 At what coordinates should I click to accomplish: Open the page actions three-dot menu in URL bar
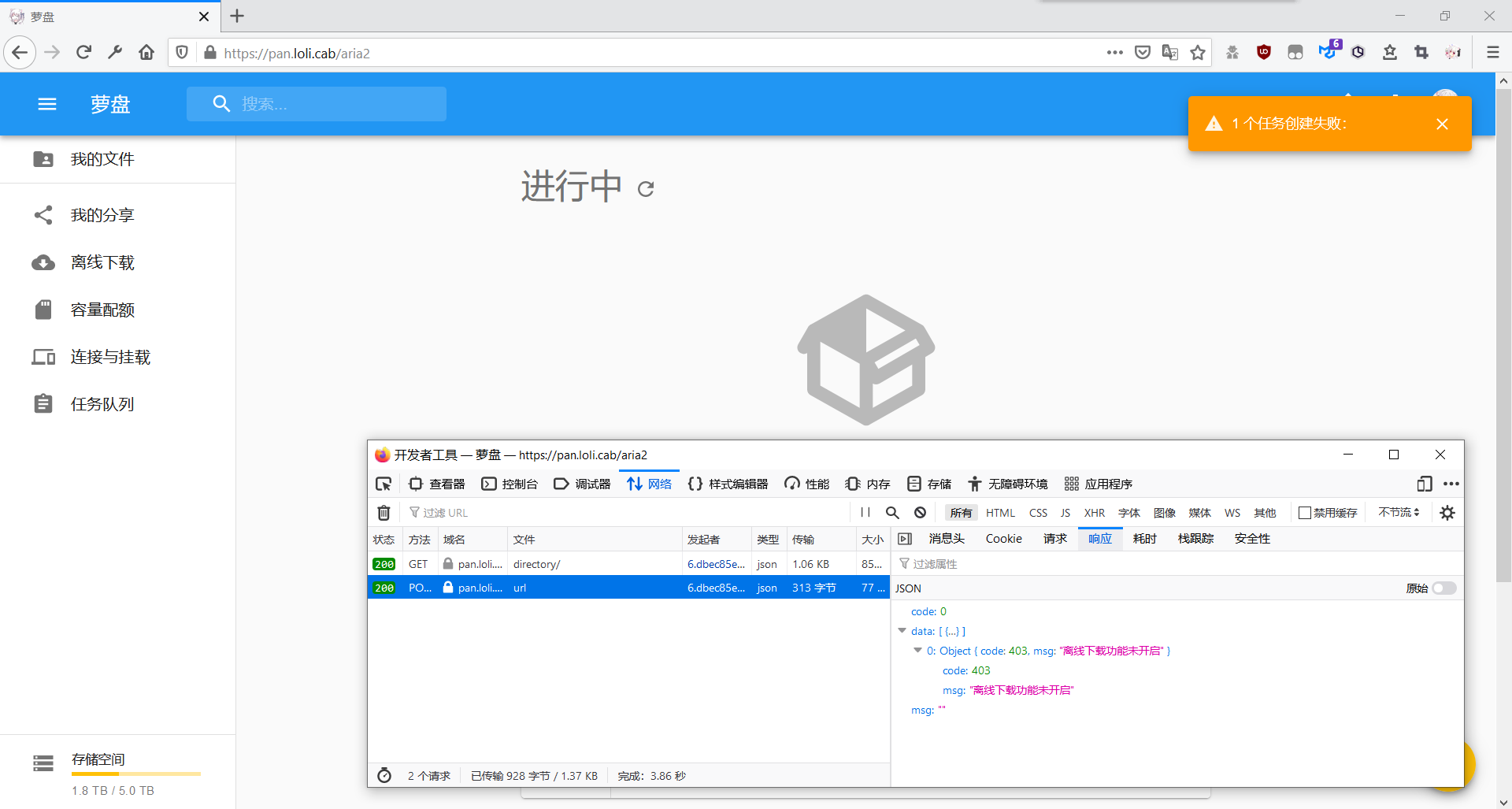pos(1114,53)
